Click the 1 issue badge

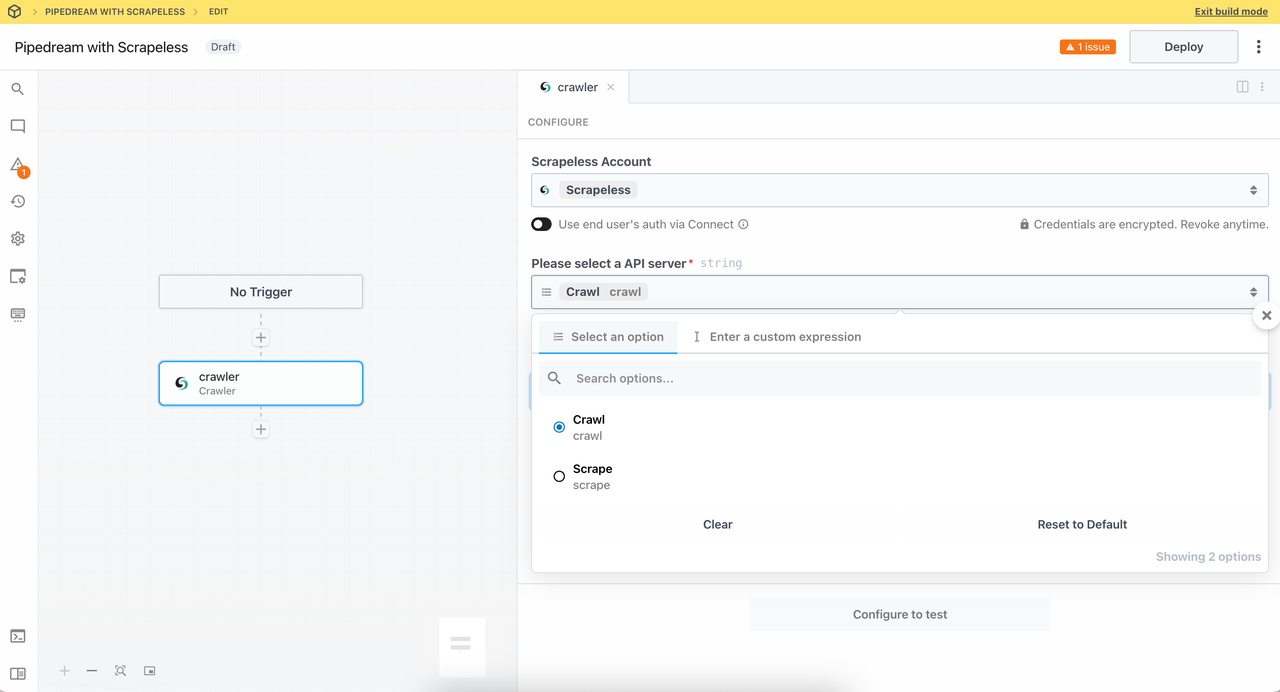point(1088,47)
